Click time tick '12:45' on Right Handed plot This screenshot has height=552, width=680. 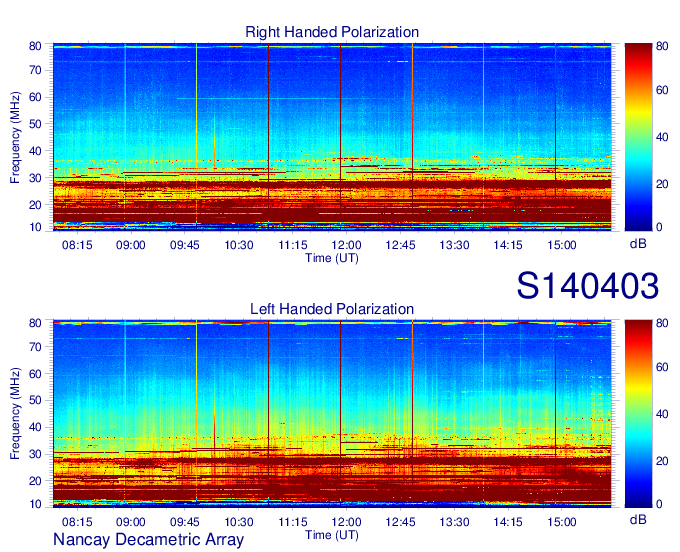400,245
